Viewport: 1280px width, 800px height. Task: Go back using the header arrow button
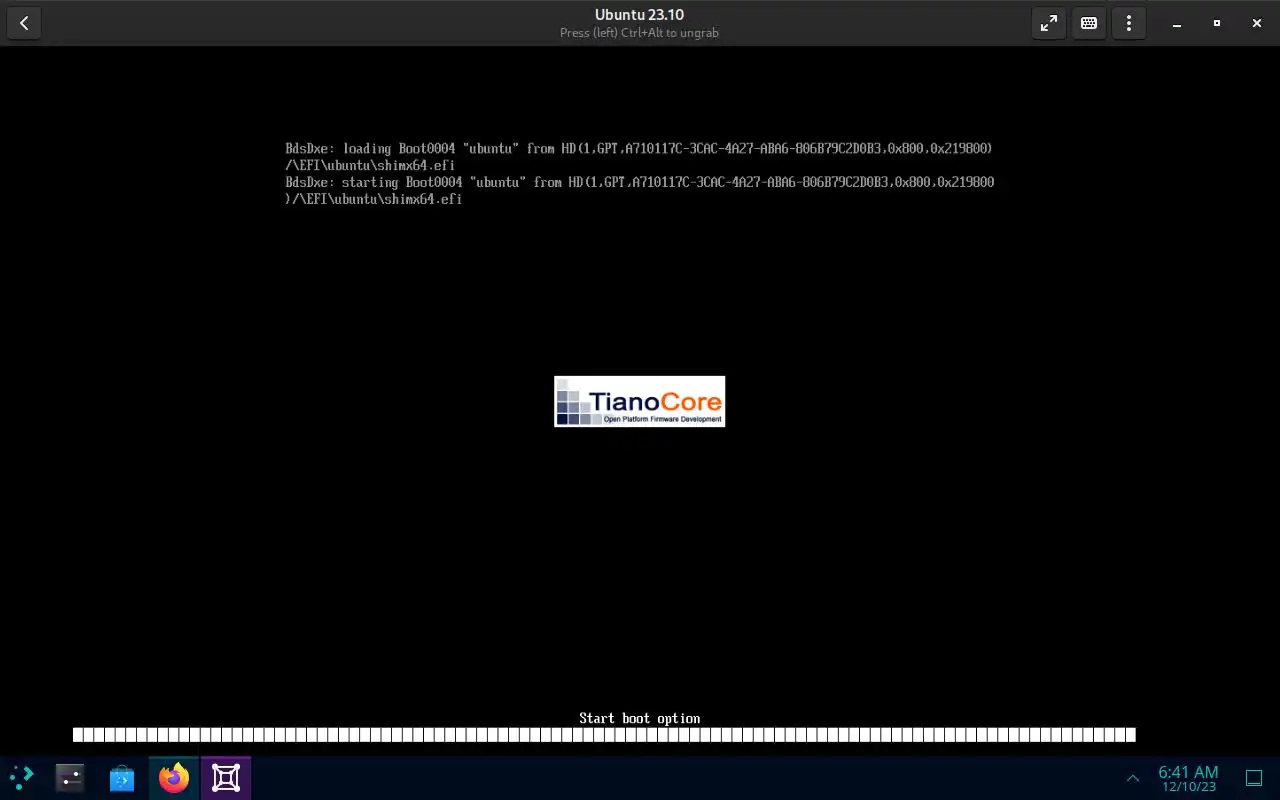[x=24, y=23]
